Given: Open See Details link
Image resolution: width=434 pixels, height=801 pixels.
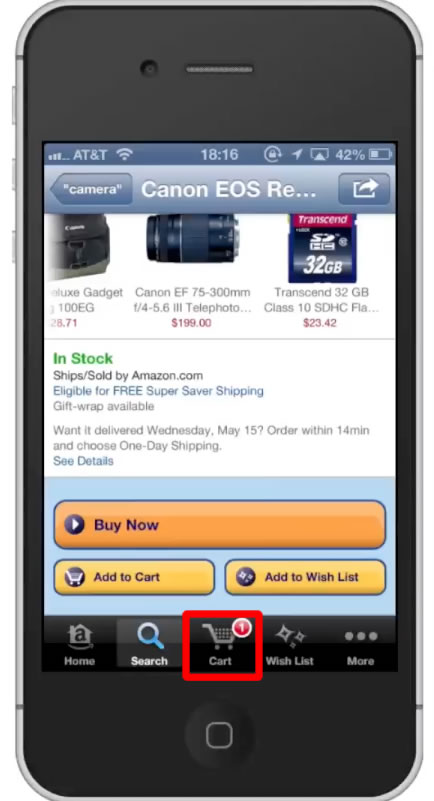Looking at the screenshot, I should click(x=83, y=461).
